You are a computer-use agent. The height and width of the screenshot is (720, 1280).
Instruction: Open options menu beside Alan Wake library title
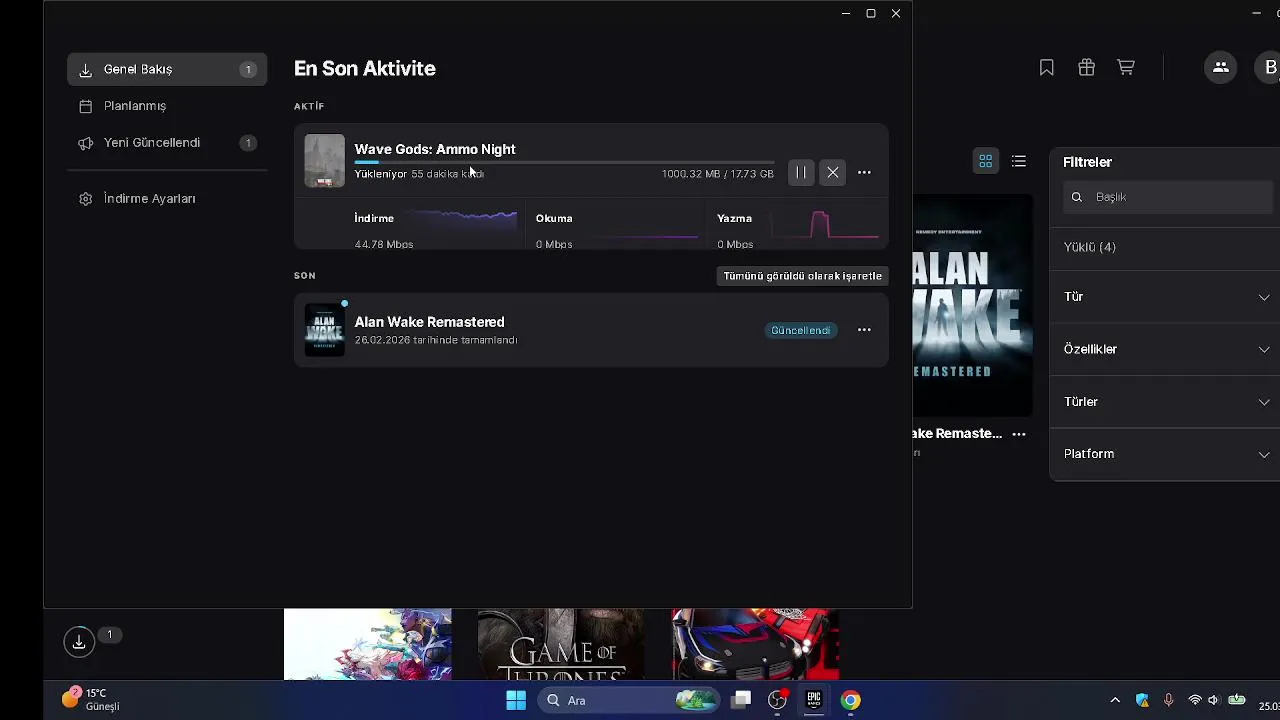[x=1019, y=434]
